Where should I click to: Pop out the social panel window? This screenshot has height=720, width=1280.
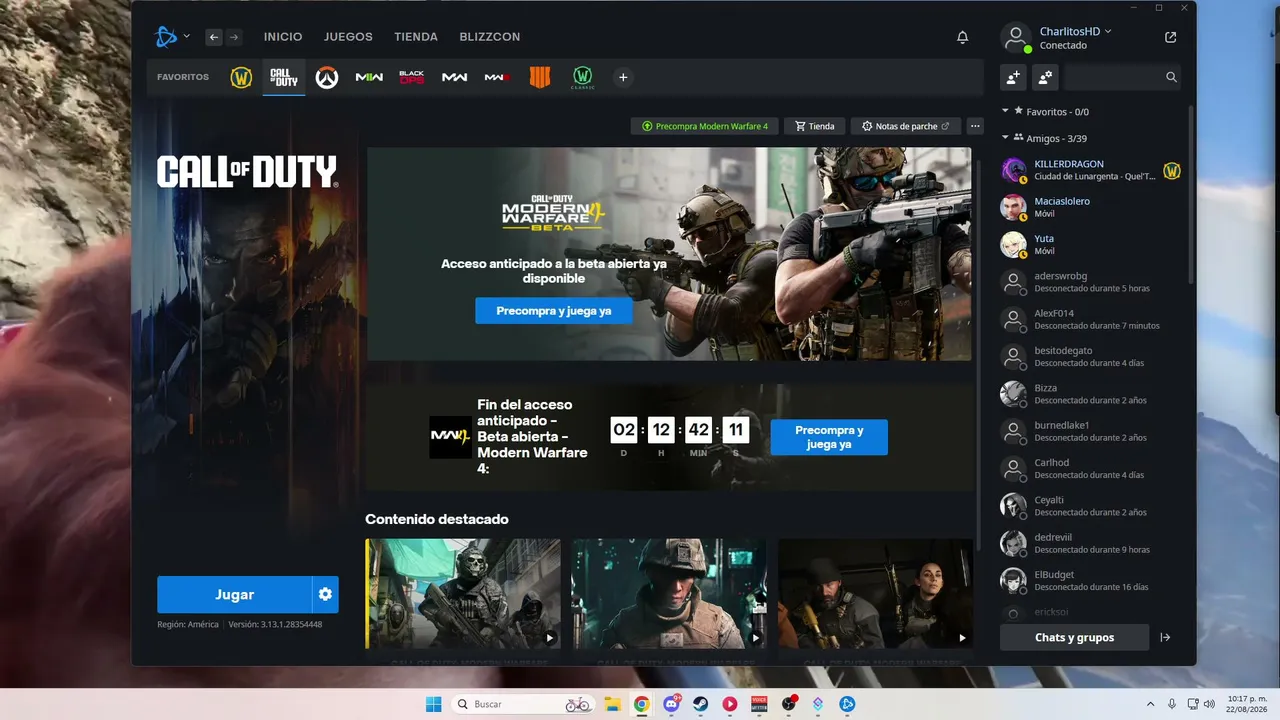click(x=1171, y=37)
